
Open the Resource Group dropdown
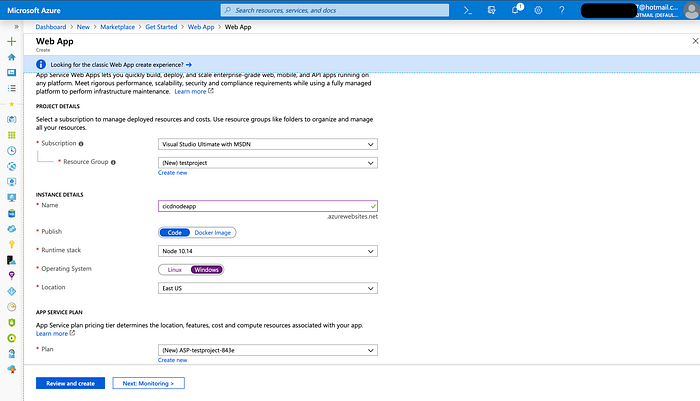tap(268, 163)
